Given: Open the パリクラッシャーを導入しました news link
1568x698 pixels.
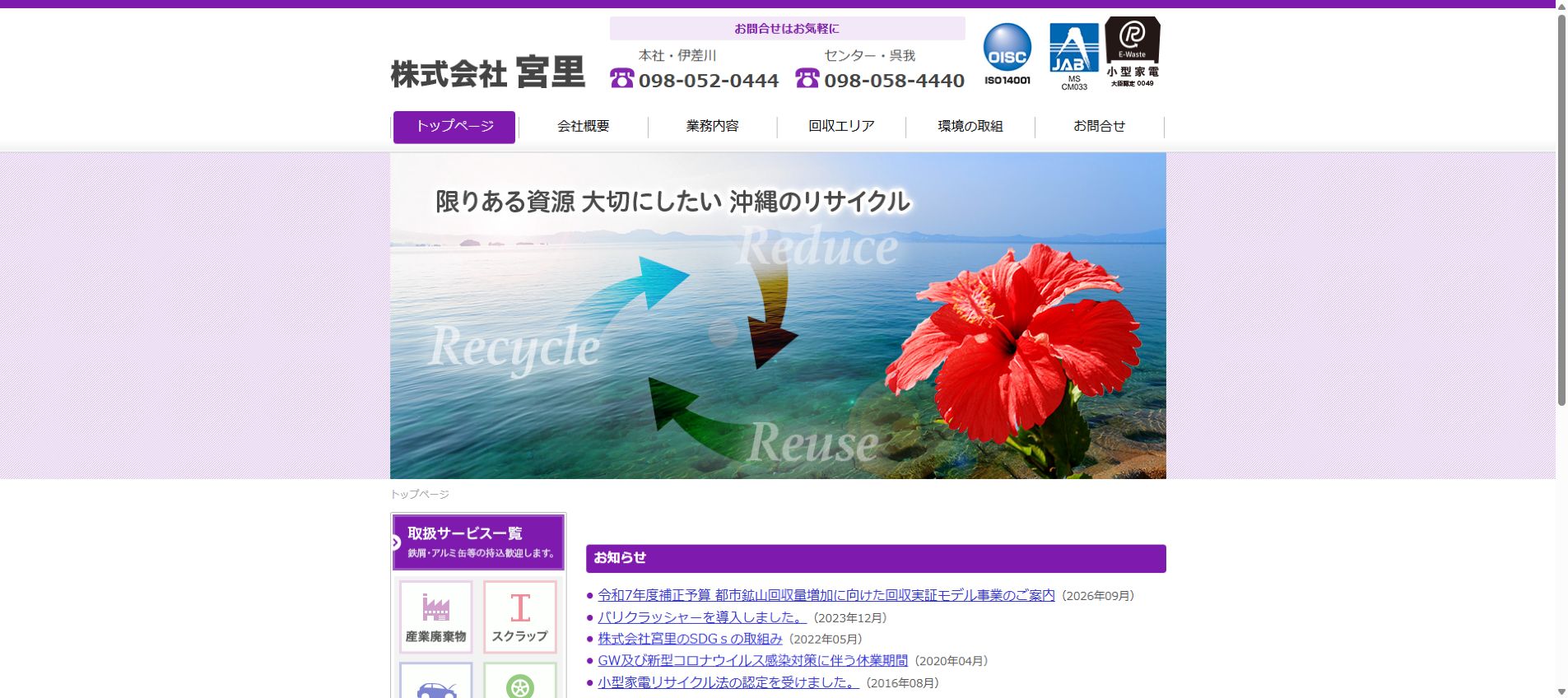Looking at the screenshot, I should point(702,617).
